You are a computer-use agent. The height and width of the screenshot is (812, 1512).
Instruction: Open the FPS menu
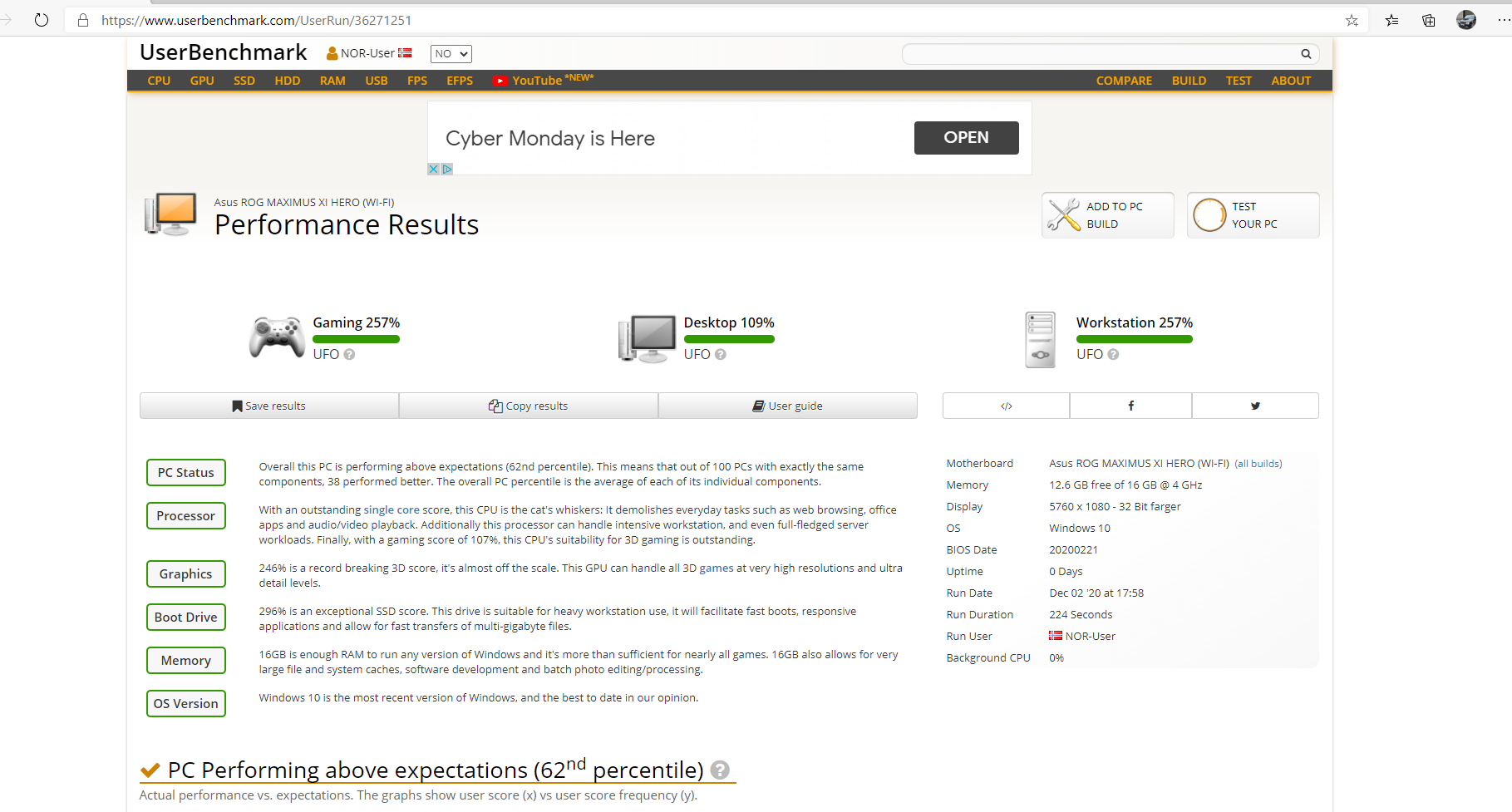[417, 81]
